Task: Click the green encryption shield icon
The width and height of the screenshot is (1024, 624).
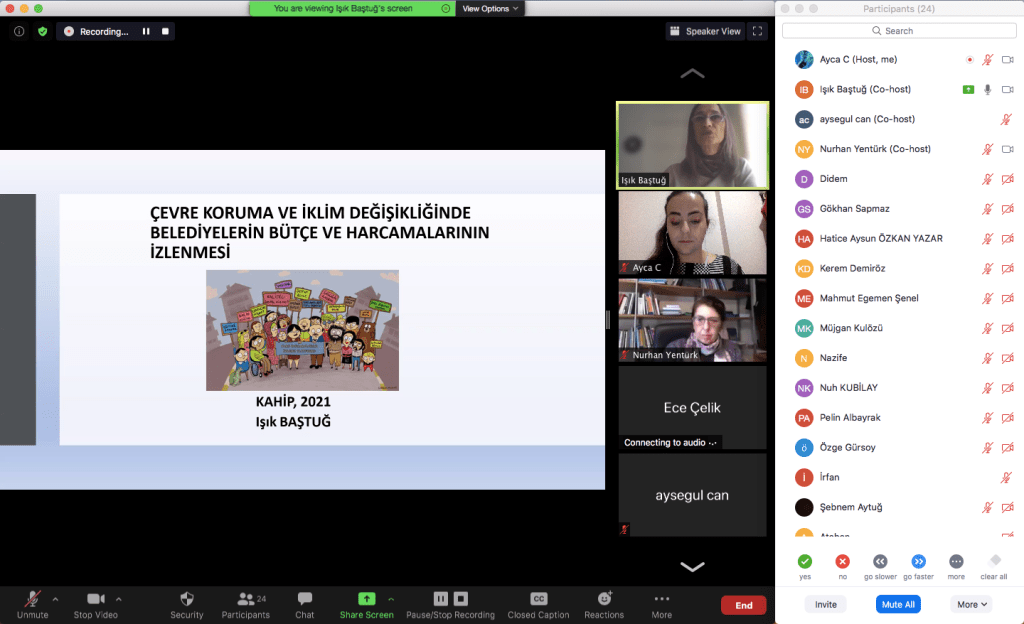Action: point(42,31)
